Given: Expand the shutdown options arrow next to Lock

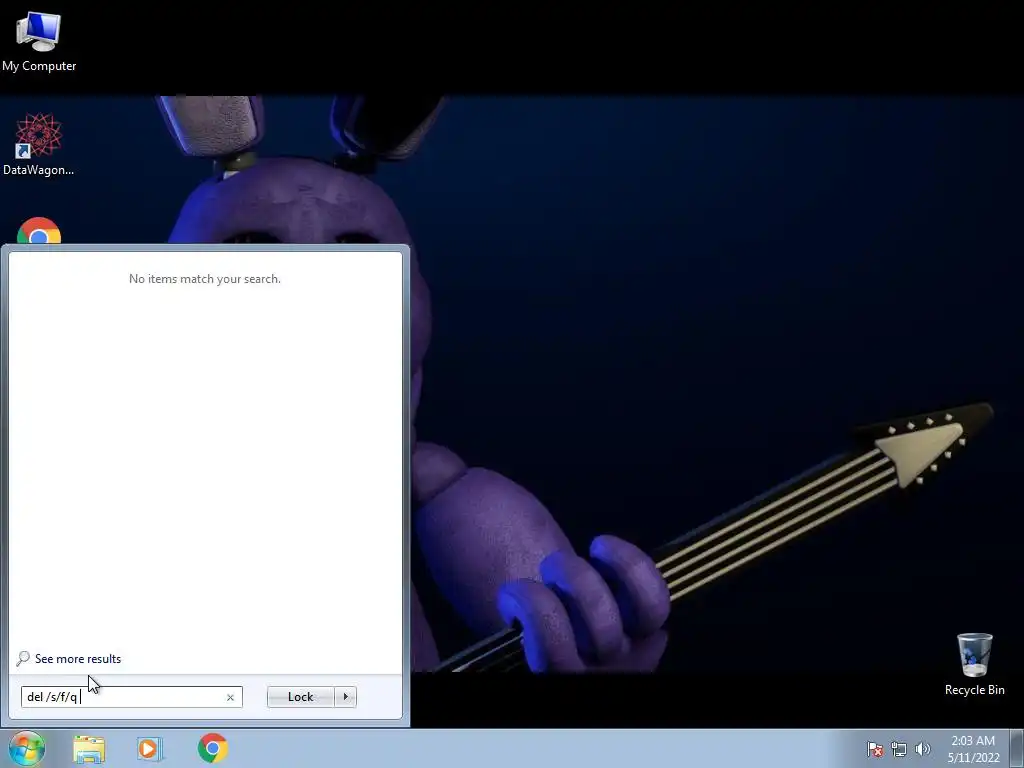Looking at the screenshot, I should click(x=345, y=697).
